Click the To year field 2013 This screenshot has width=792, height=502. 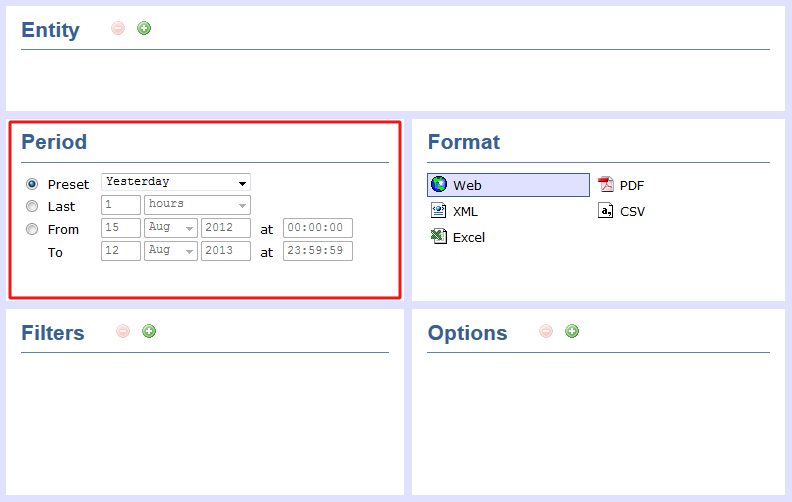pos(225,251)
